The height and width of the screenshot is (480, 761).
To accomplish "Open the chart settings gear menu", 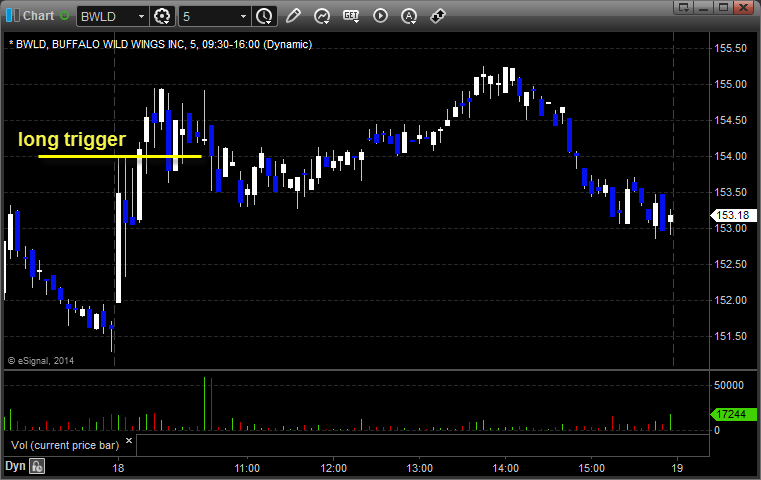I will coord(162,16).
